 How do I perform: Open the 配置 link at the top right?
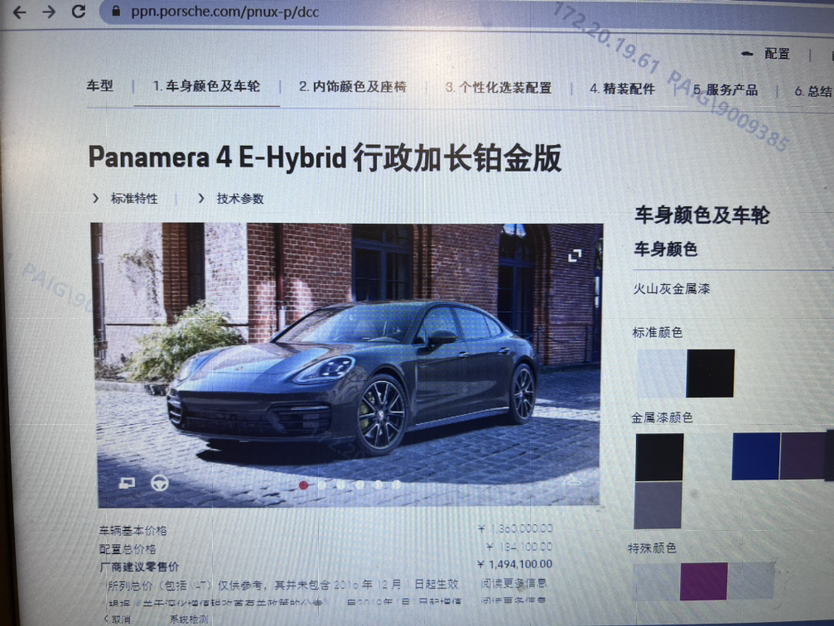777,54
